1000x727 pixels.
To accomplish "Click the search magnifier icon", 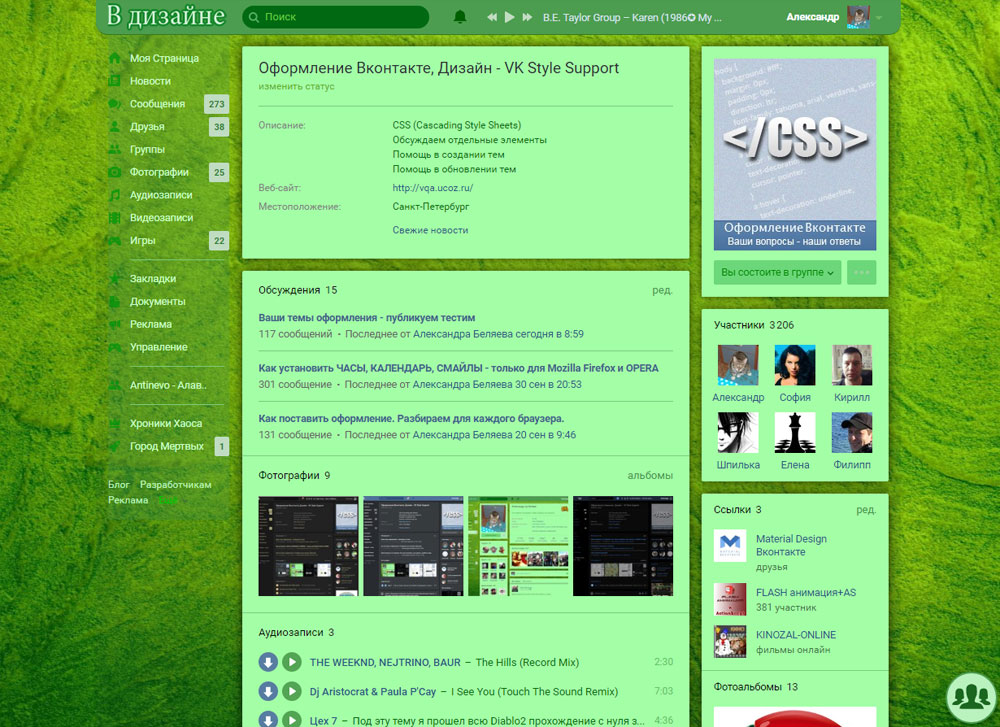I will [254, 16].
